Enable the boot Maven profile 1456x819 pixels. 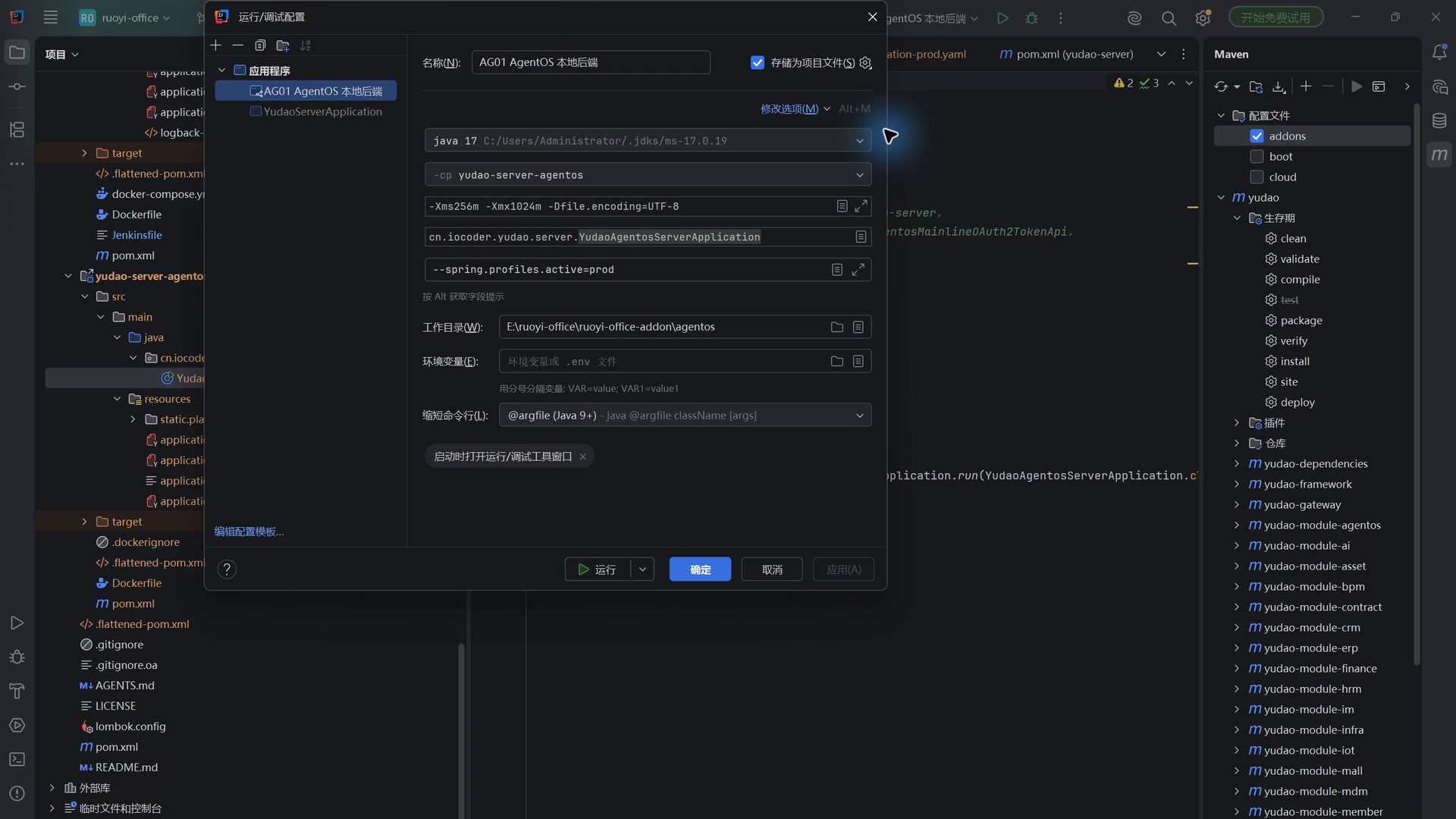coord(1257,157)
